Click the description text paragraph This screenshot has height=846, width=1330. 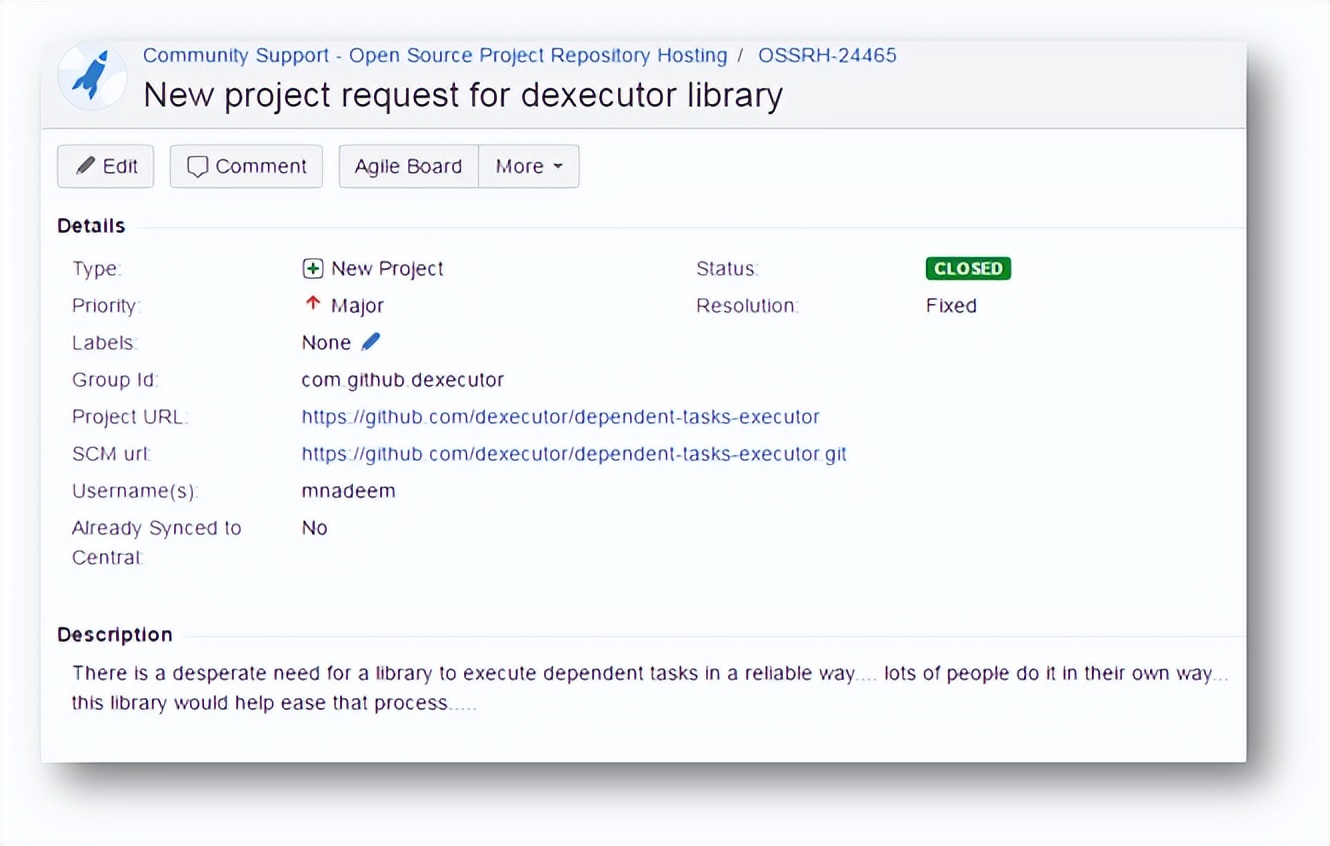tap(650, 688)
